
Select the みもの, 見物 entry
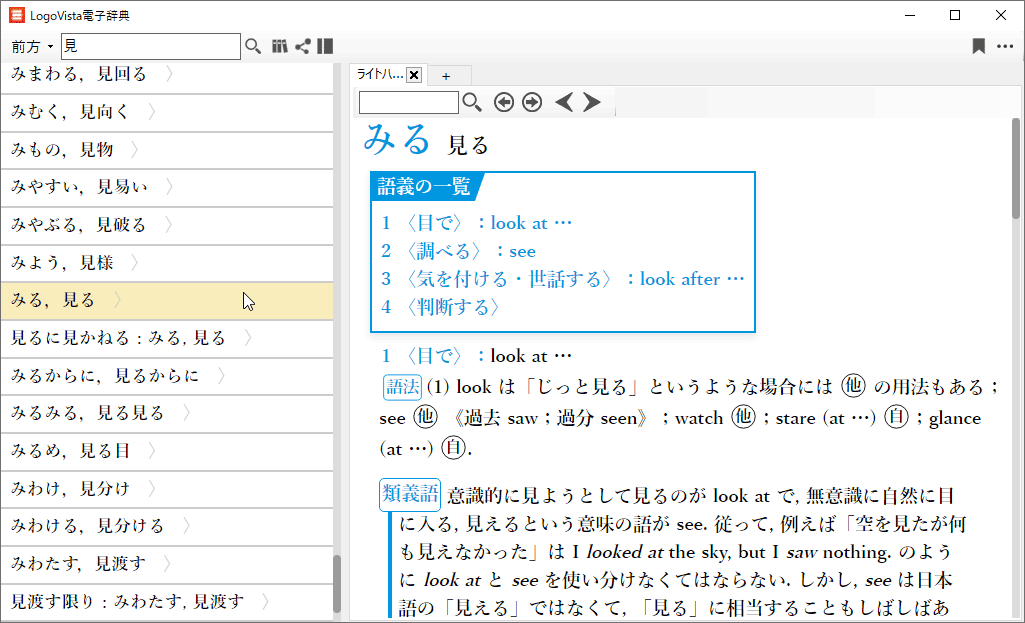point(167,150)
